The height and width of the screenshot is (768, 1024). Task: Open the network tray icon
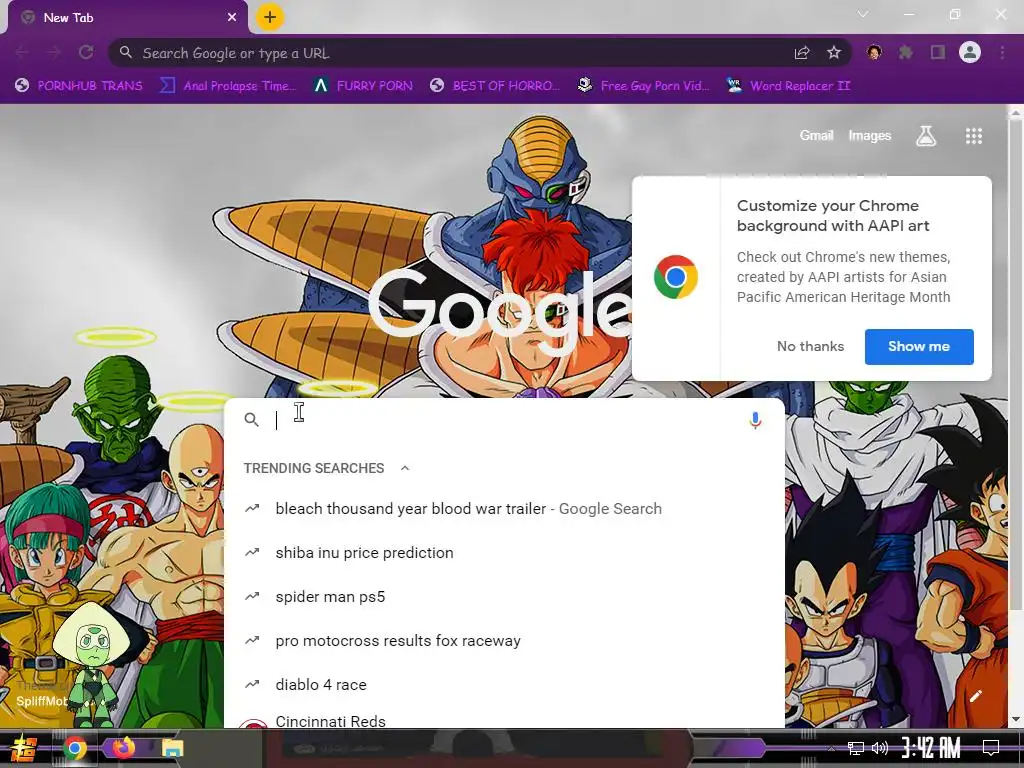point(855,748)
